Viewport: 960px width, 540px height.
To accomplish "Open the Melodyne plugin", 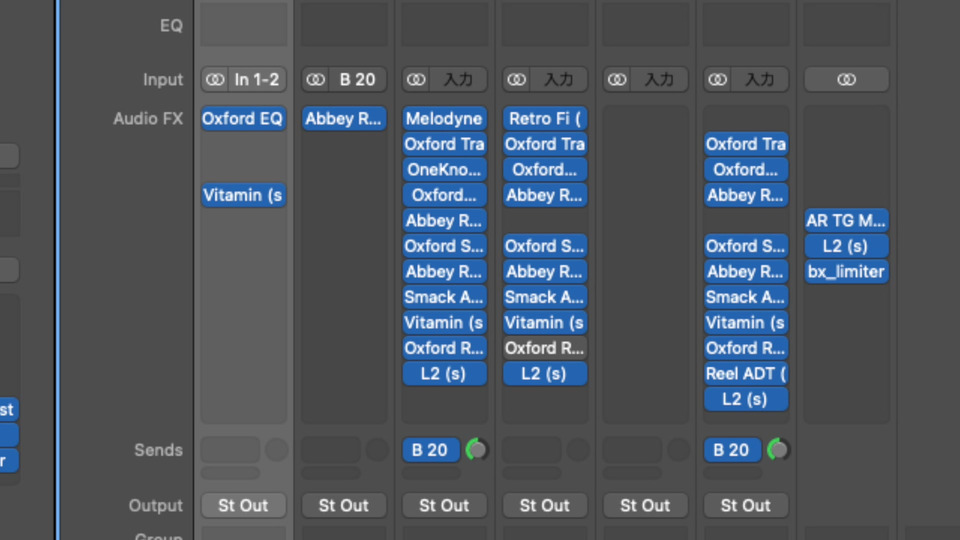I will (x=444, y=118).
